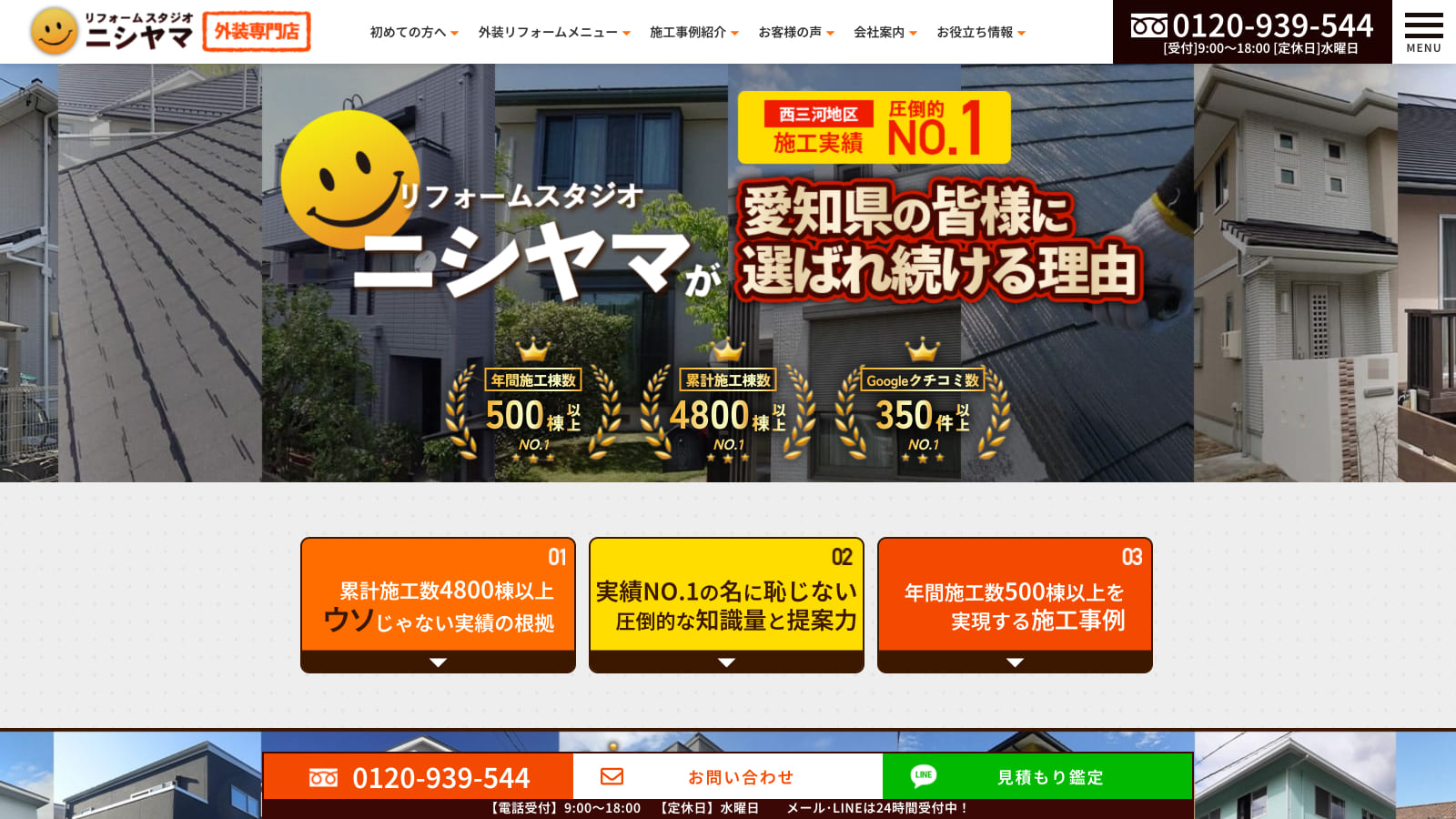Open card 03 年間施工数500棟以上

click(1015, 605)
